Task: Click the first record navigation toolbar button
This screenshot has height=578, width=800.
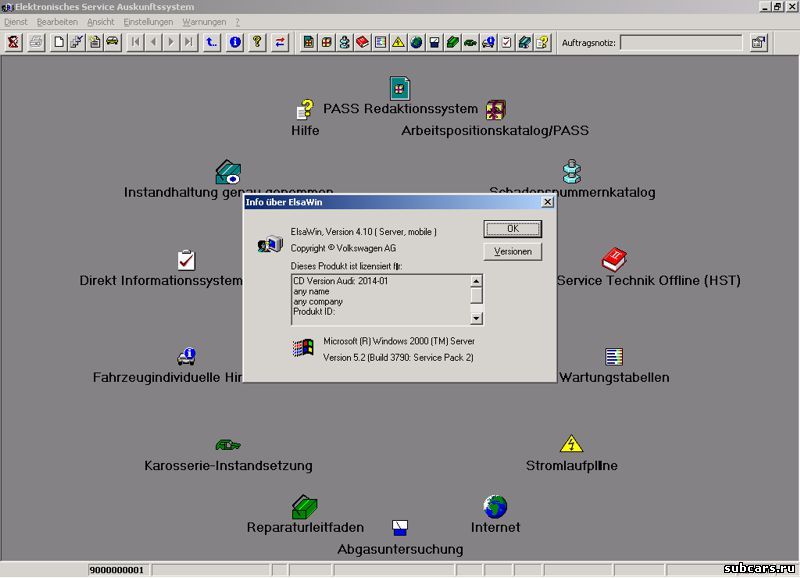Action: [x=135, y=42]
